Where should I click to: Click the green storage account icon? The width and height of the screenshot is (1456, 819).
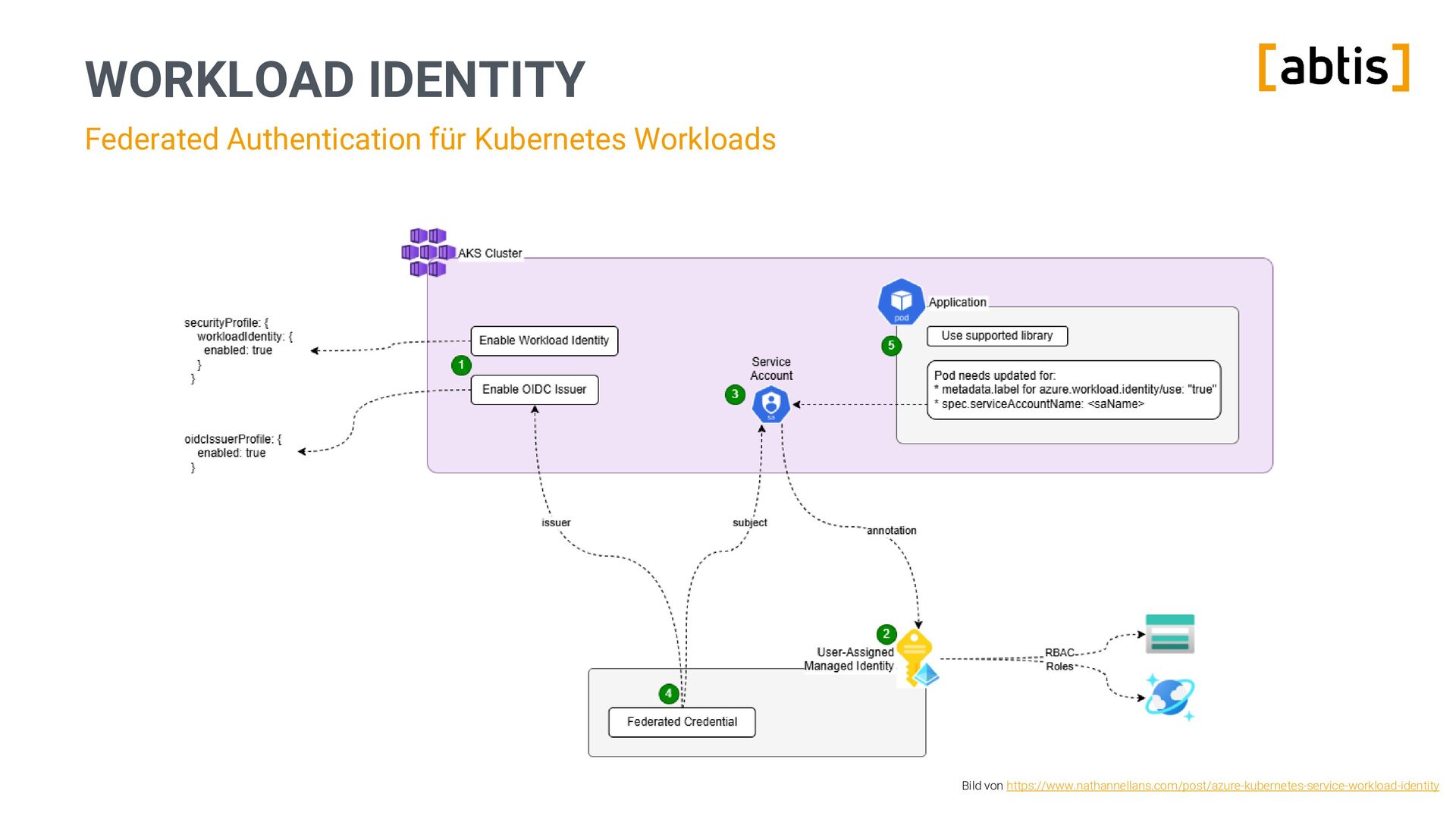[1169, 634]
